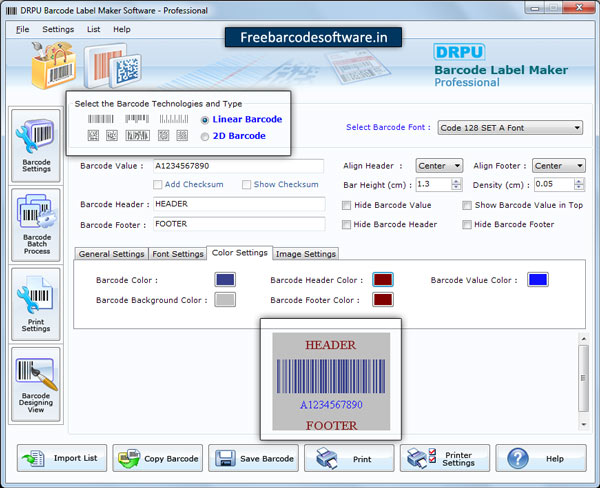Increase Density value

click(579, 181)
